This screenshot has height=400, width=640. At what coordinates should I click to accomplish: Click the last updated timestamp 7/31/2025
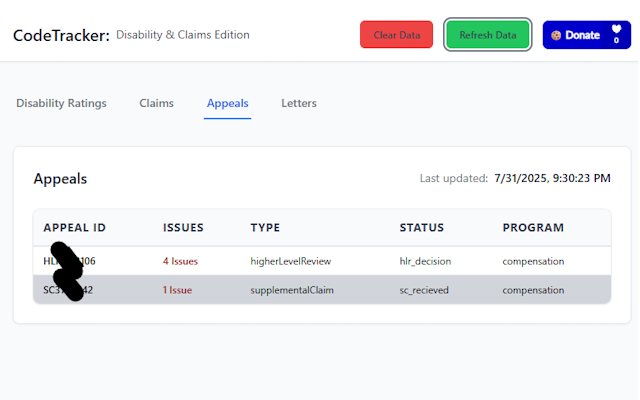(x=552, y=178)
